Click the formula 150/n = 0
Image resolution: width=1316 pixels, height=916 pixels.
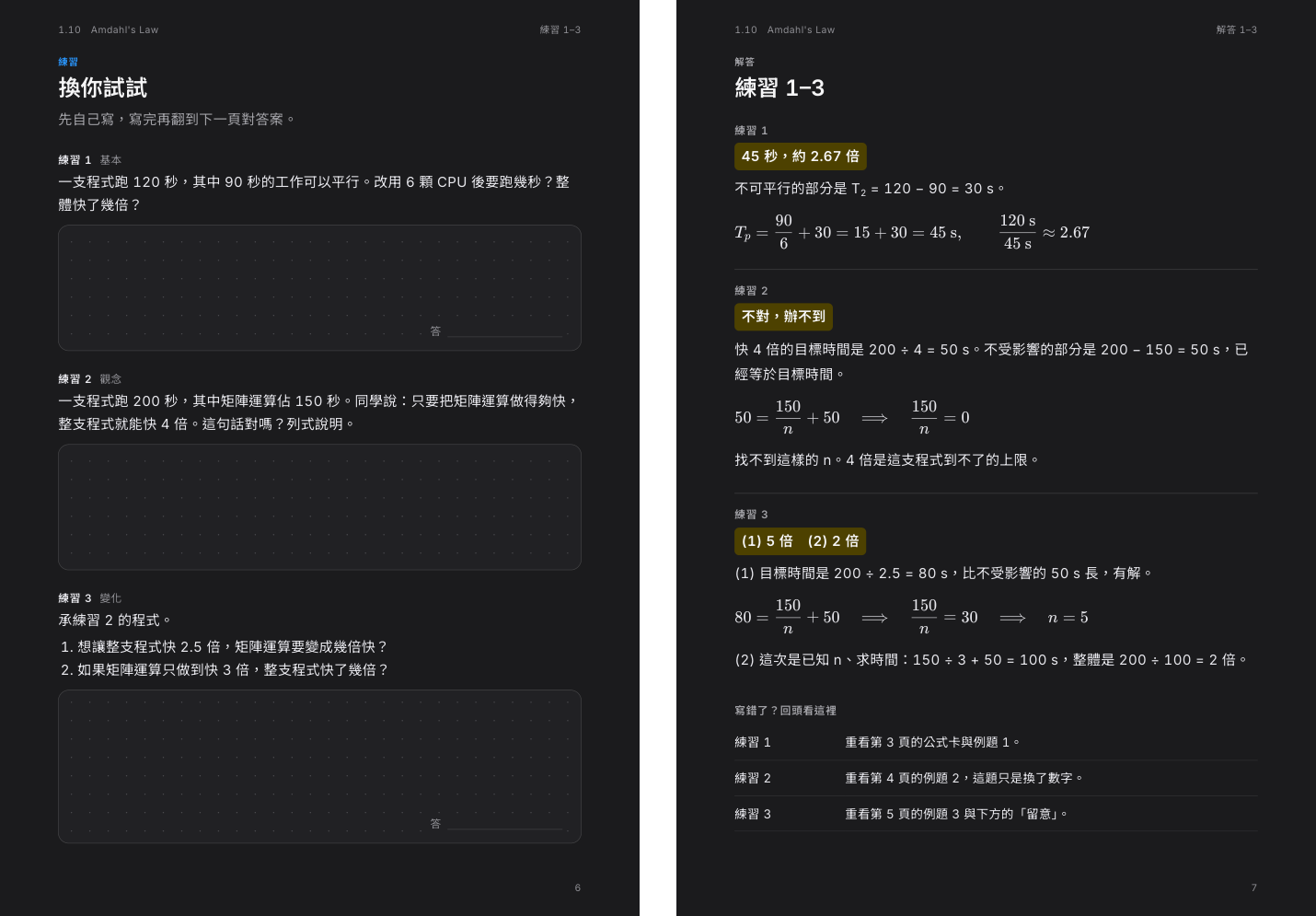(941, 418)
